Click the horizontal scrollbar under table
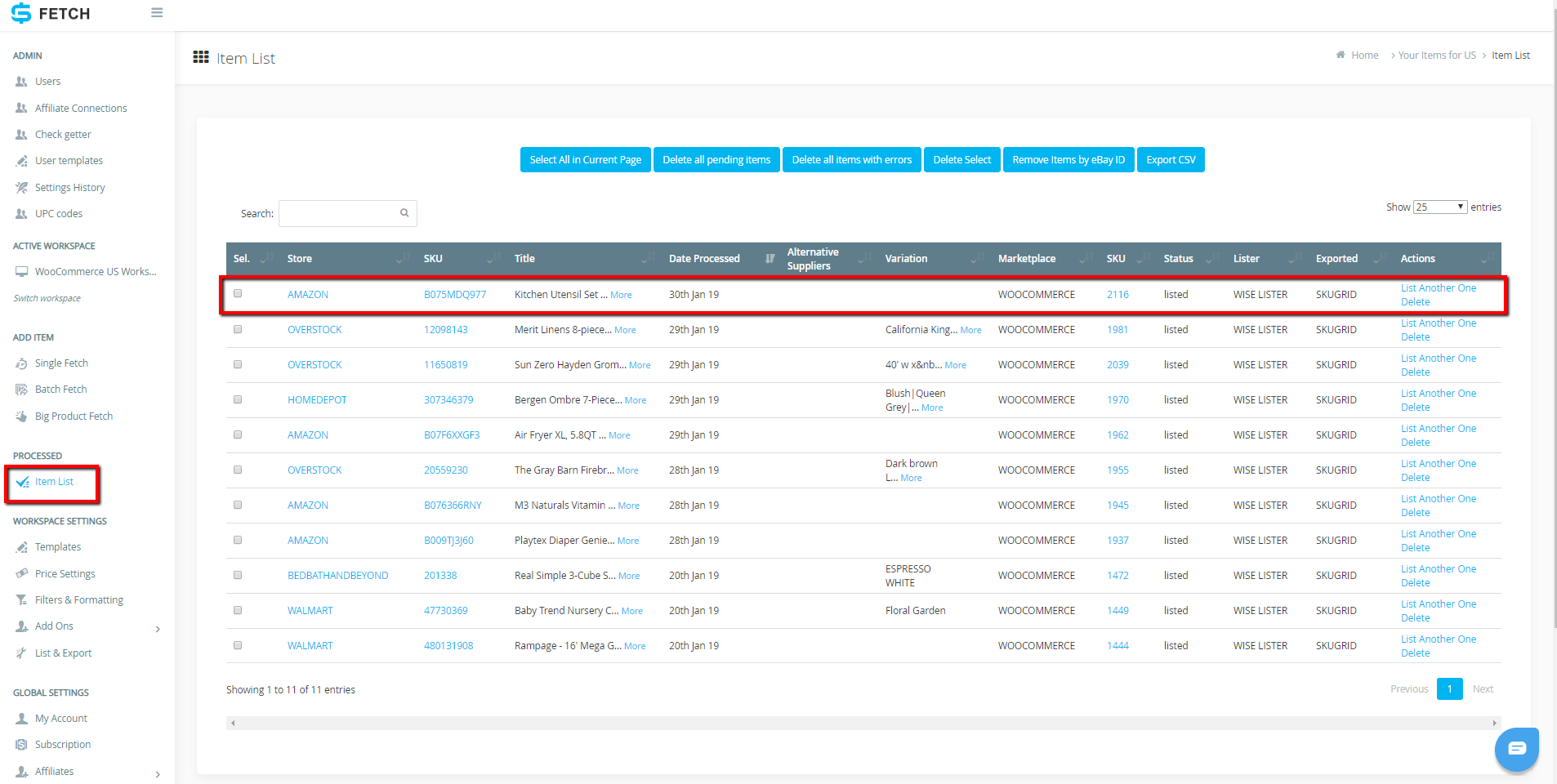 [863, 723]
